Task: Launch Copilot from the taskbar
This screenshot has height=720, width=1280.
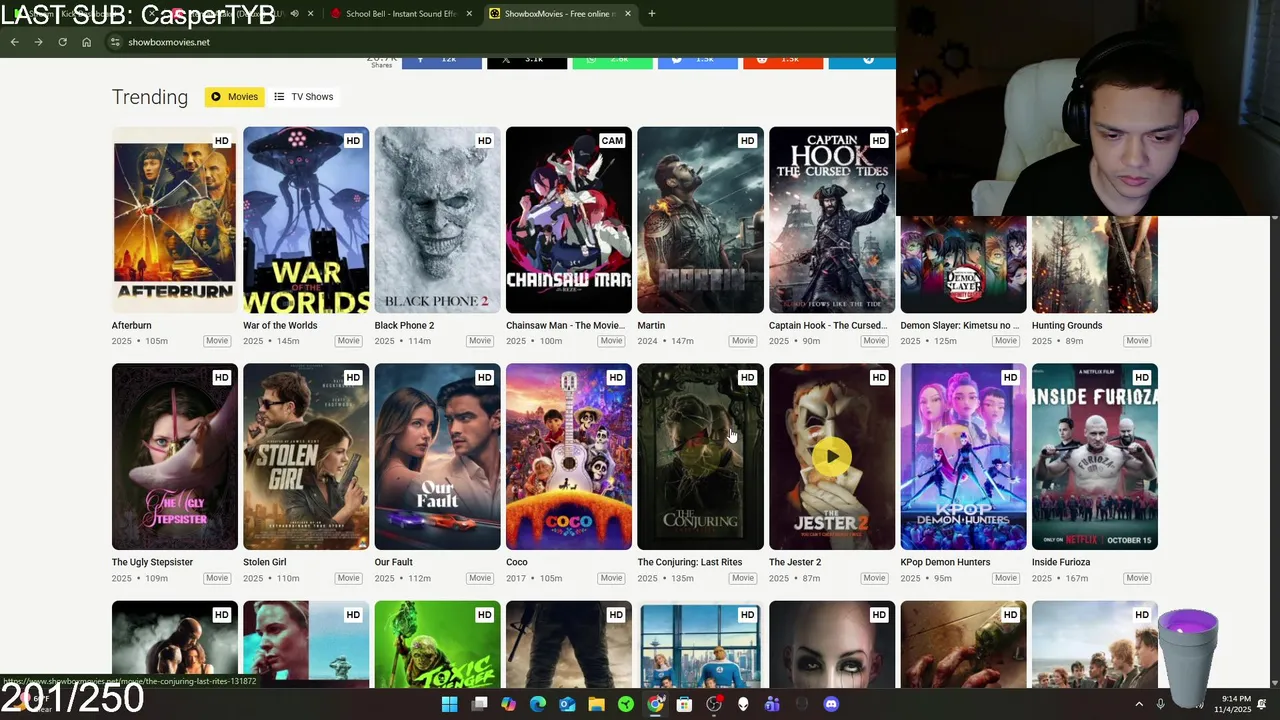Action: click(x=508, y=704)
